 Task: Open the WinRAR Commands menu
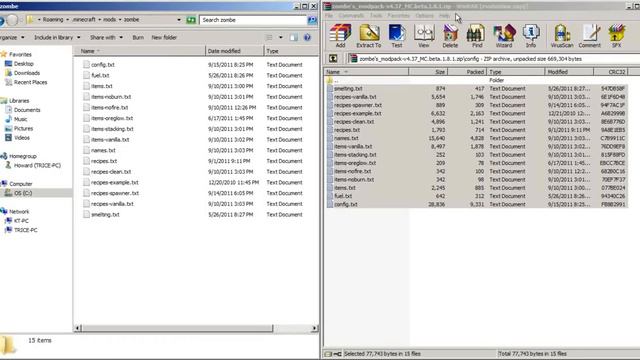coord(351,16)
